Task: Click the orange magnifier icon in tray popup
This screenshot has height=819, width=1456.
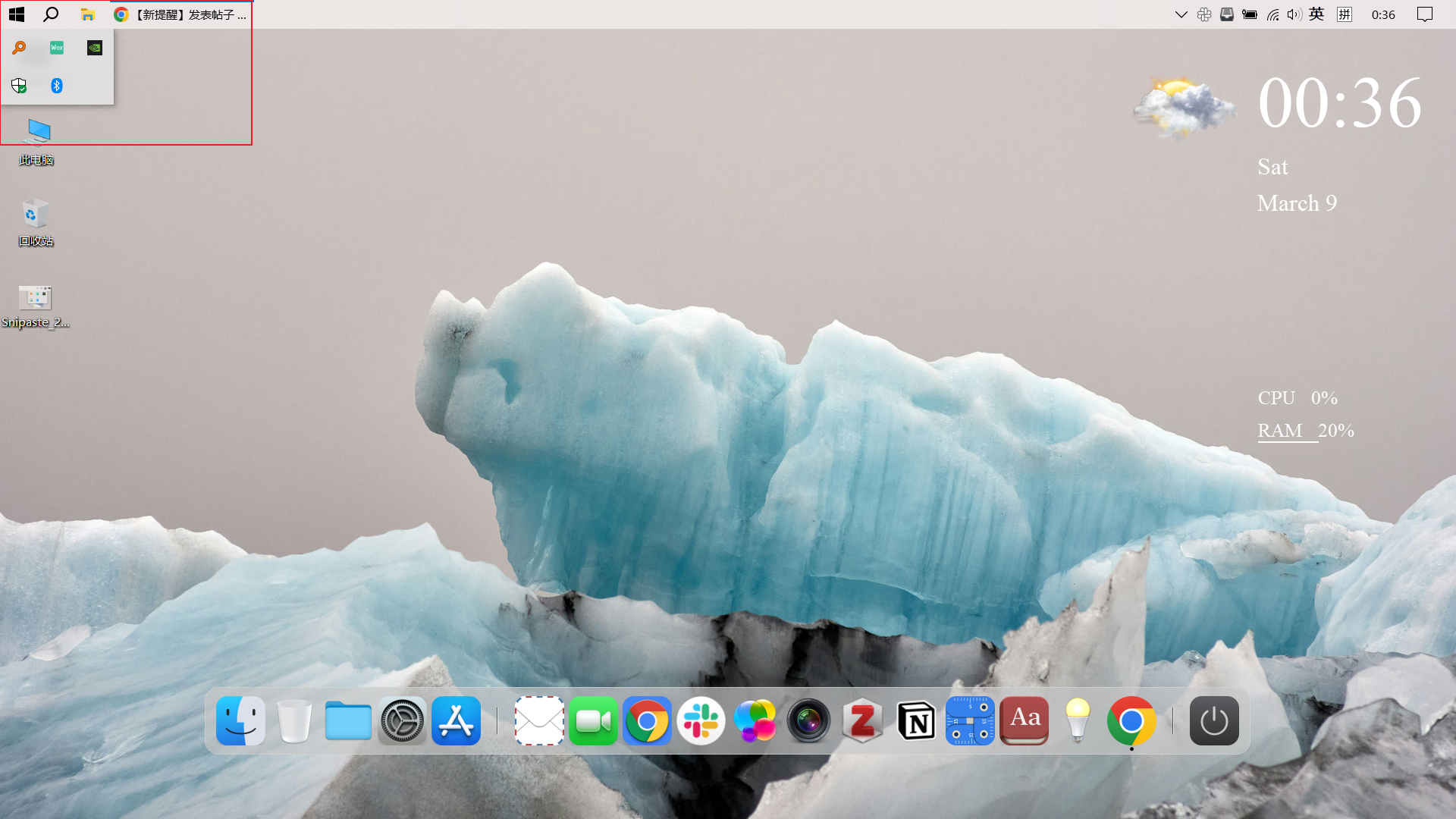Action: coord(19,48)
